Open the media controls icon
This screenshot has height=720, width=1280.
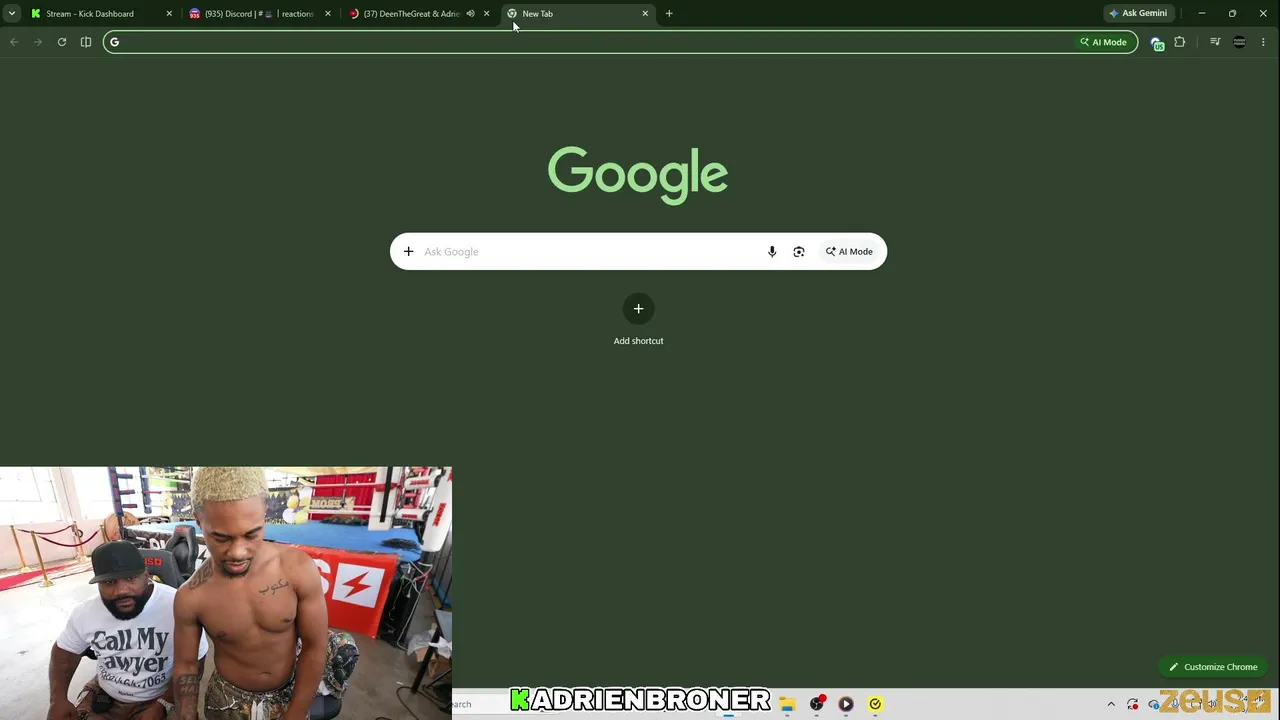point(1215,42)
